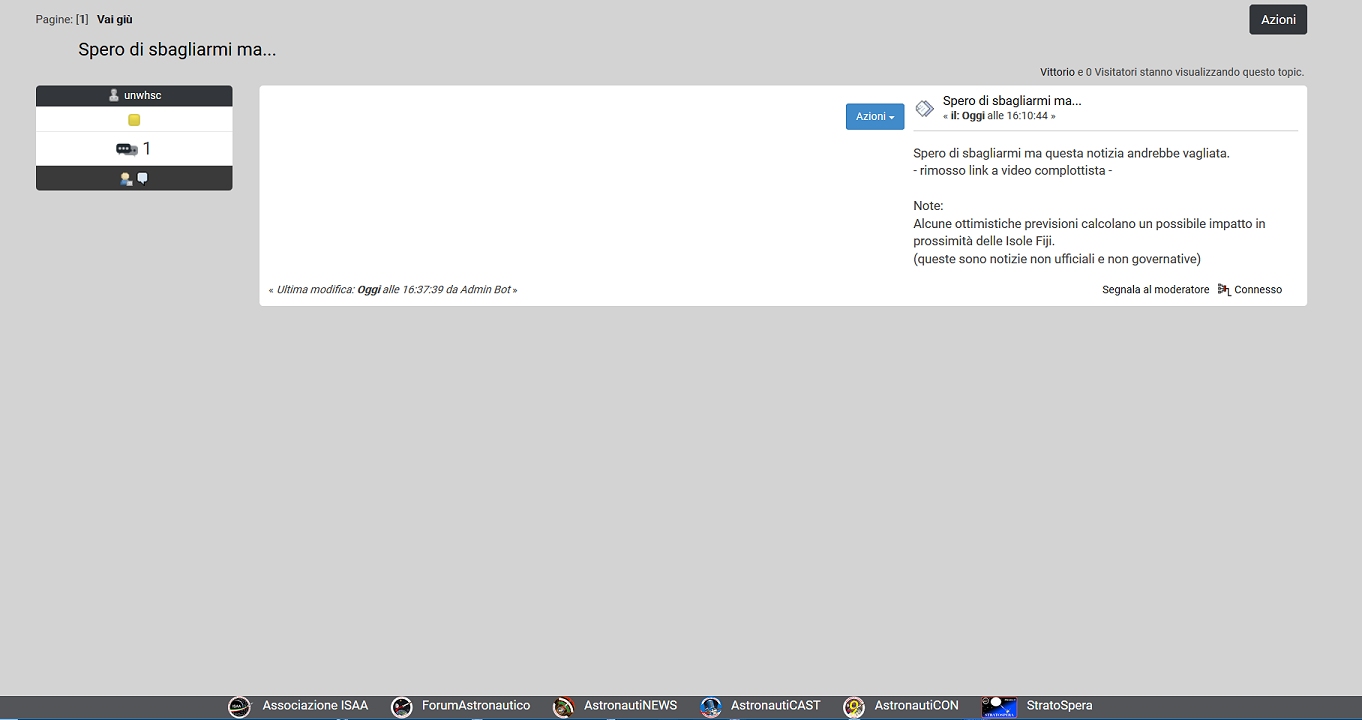1362x720 pixels.
Task: Open the post title link Spero di sbagliarmi ma...
Action: pos(1011,100)
